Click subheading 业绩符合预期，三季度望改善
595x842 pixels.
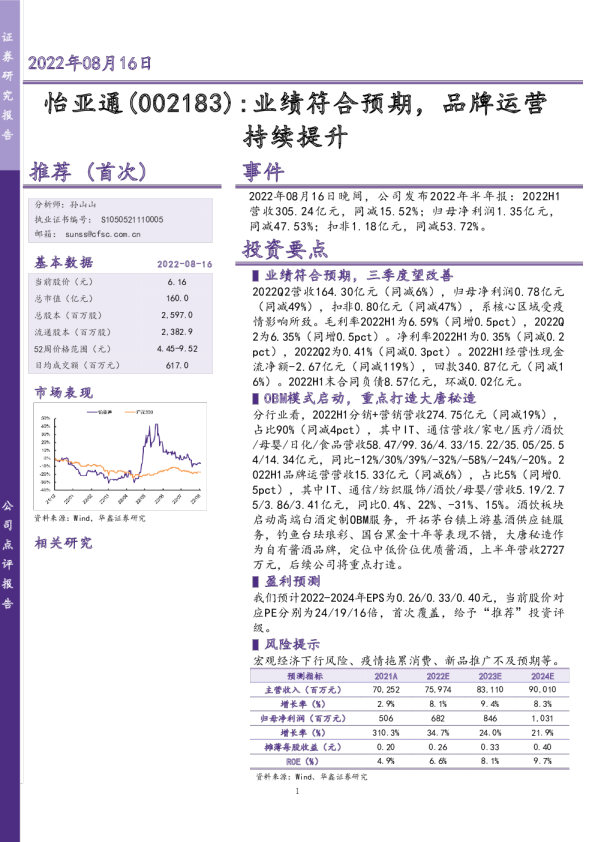(359, 275)
